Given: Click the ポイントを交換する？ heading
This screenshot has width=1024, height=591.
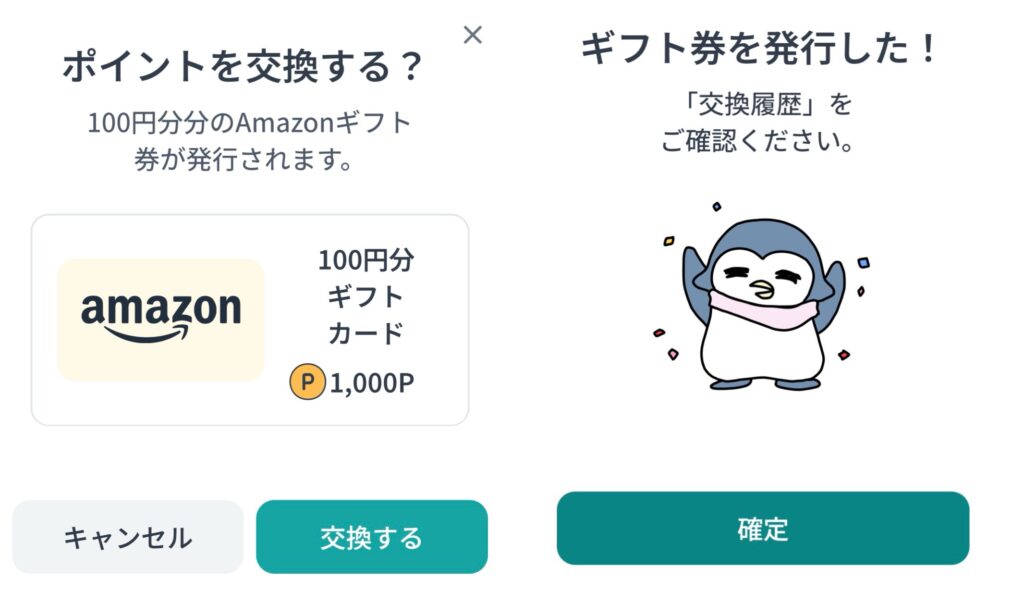Looking at the screenshot, I should tap(243, 67).
